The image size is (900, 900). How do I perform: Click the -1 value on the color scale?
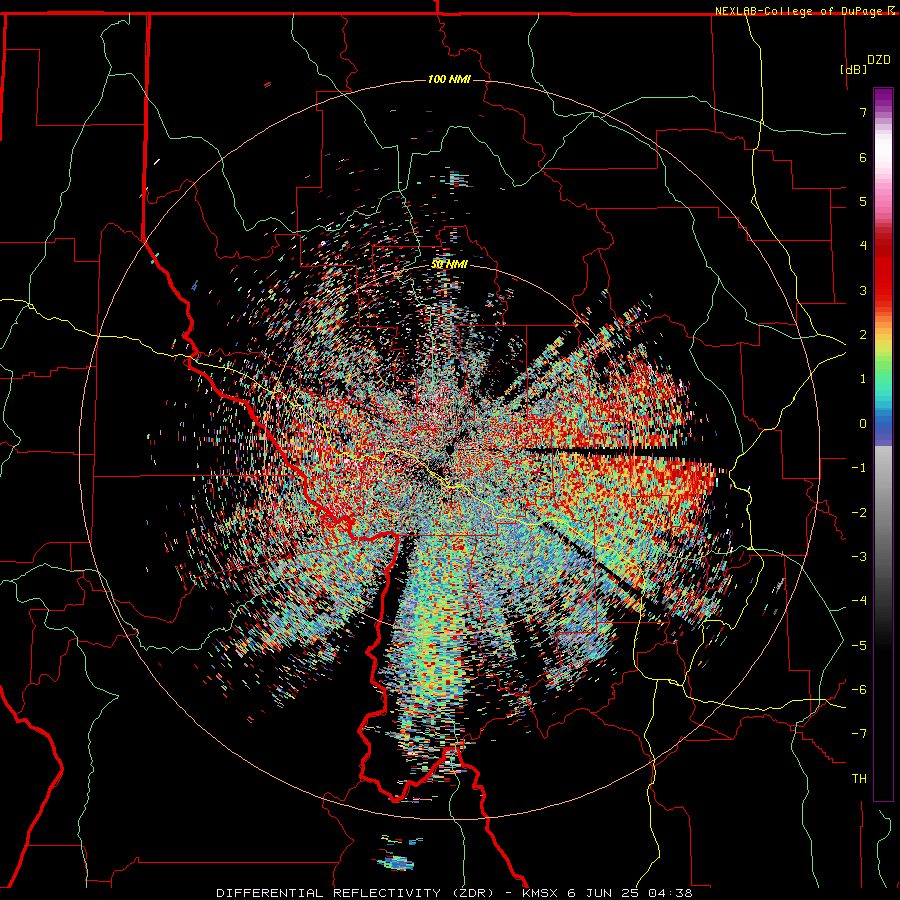coord(859,468)
